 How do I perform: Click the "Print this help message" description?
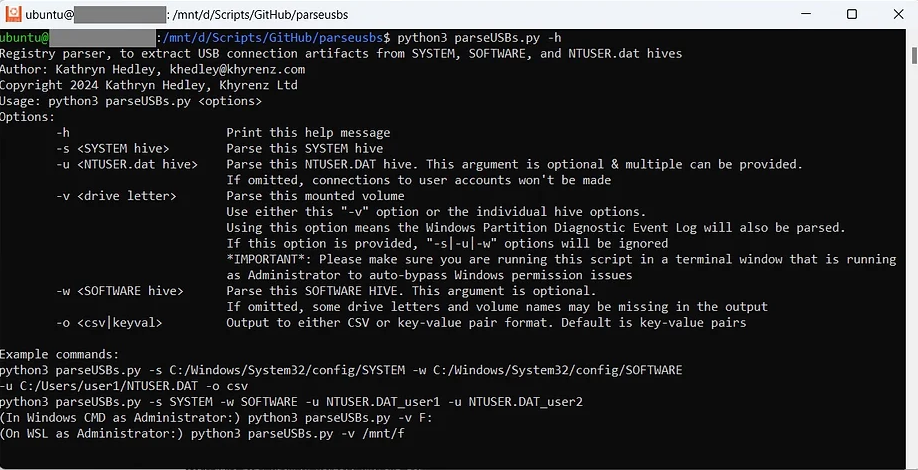(309, 133)
